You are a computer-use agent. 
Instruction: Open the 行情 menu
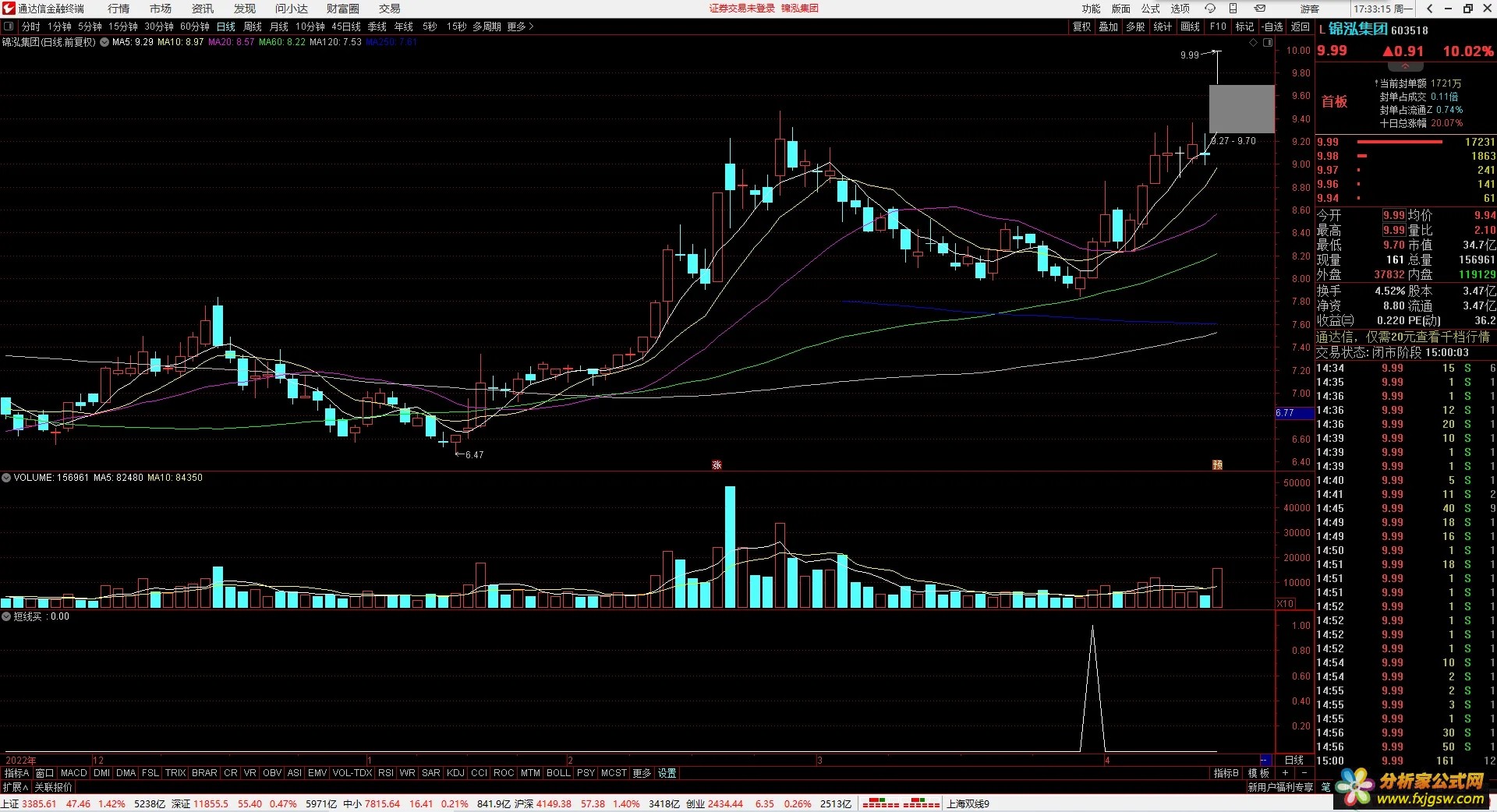(x=119, y=9)
